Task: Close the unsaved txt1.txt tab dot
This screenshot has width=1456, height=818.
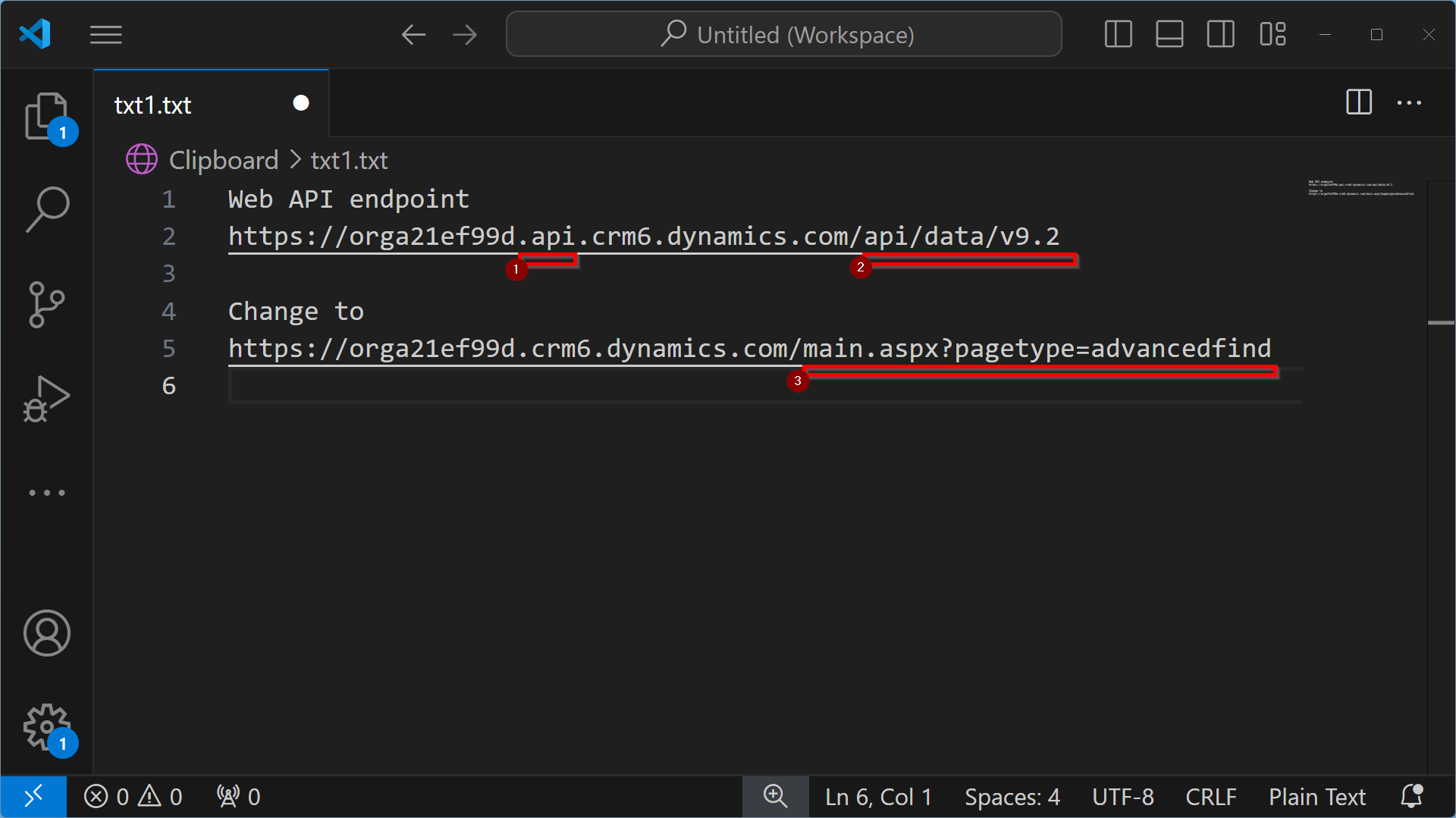Action: coord(301,103)
